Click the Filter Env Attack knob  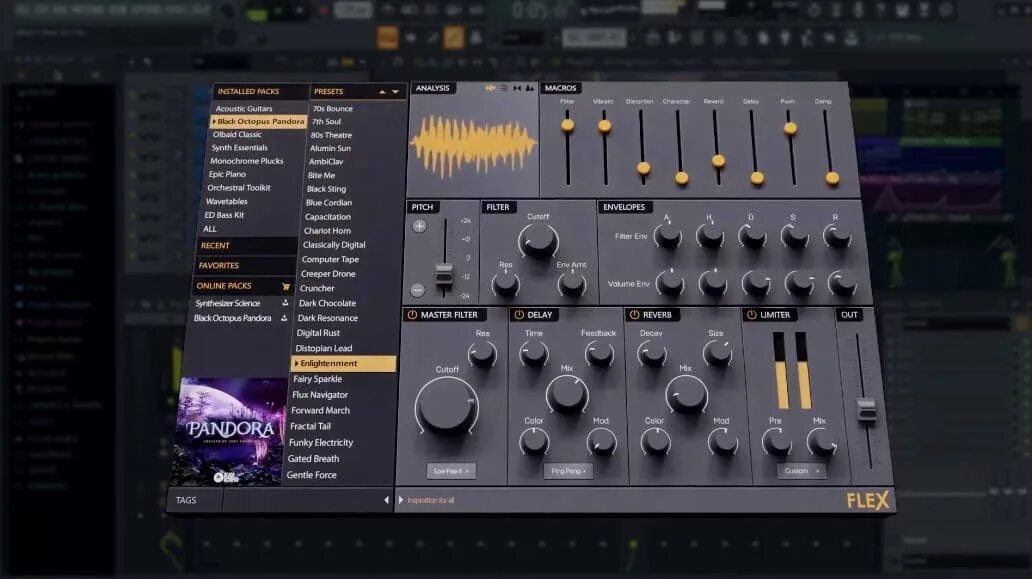click(x=667, y=236)
